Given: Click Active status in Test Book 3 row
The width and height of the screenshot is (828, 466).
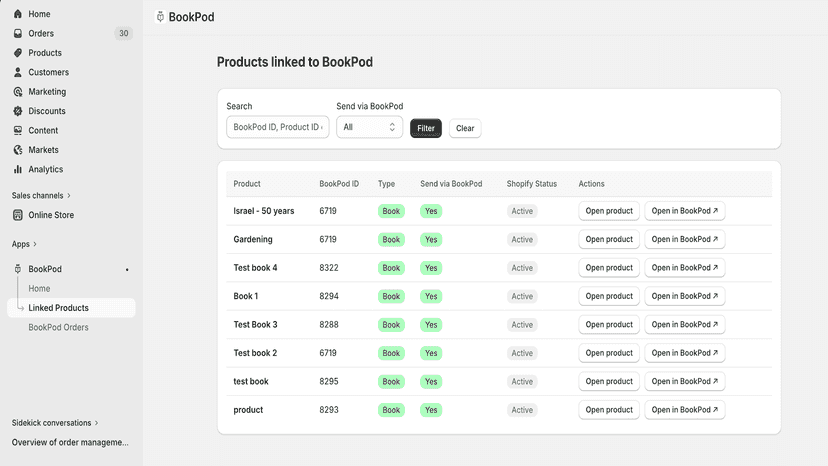Looking at the screenshot, I should [x=522, y=324].
